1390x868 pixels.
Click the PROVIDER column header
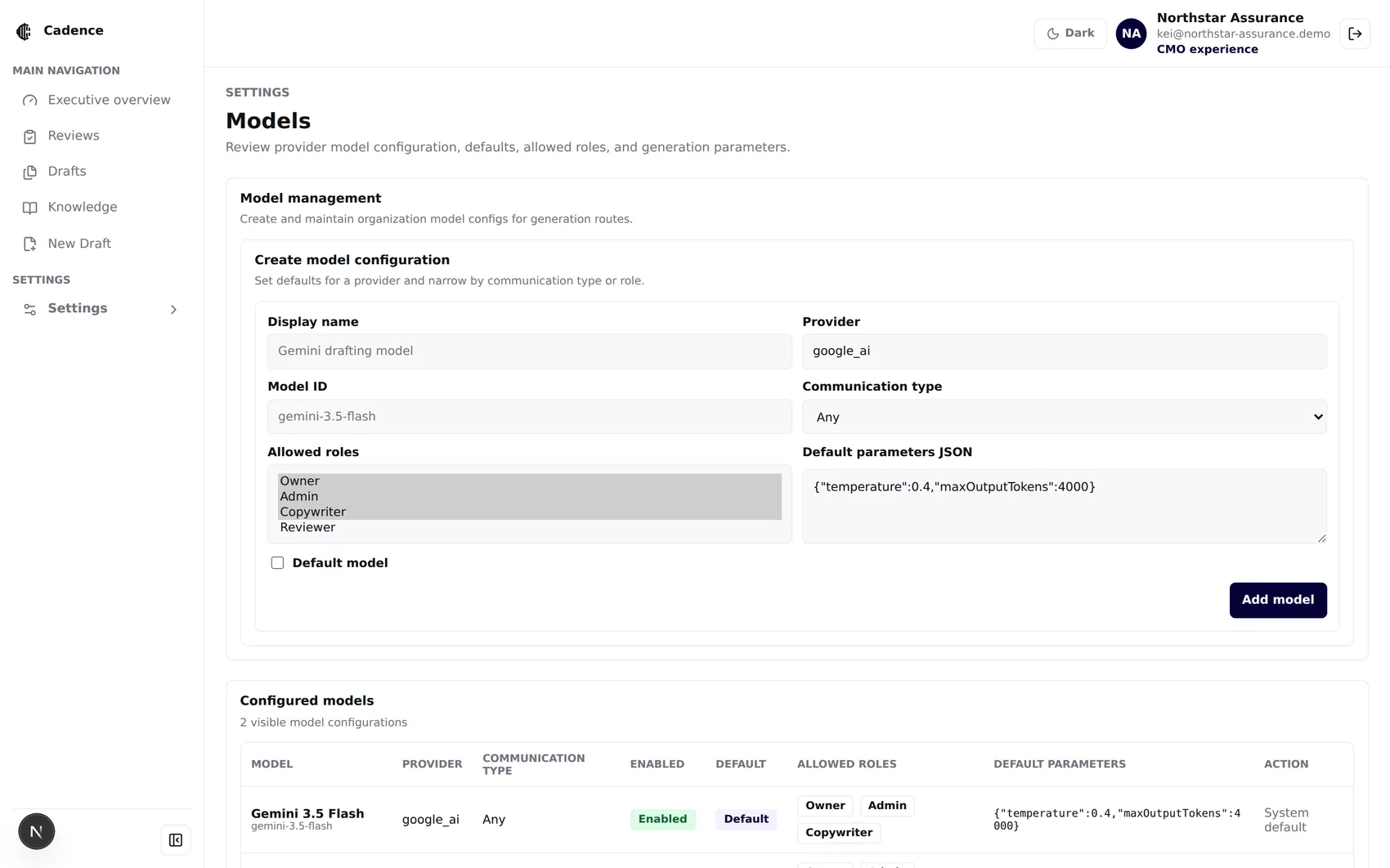point(432,764)
